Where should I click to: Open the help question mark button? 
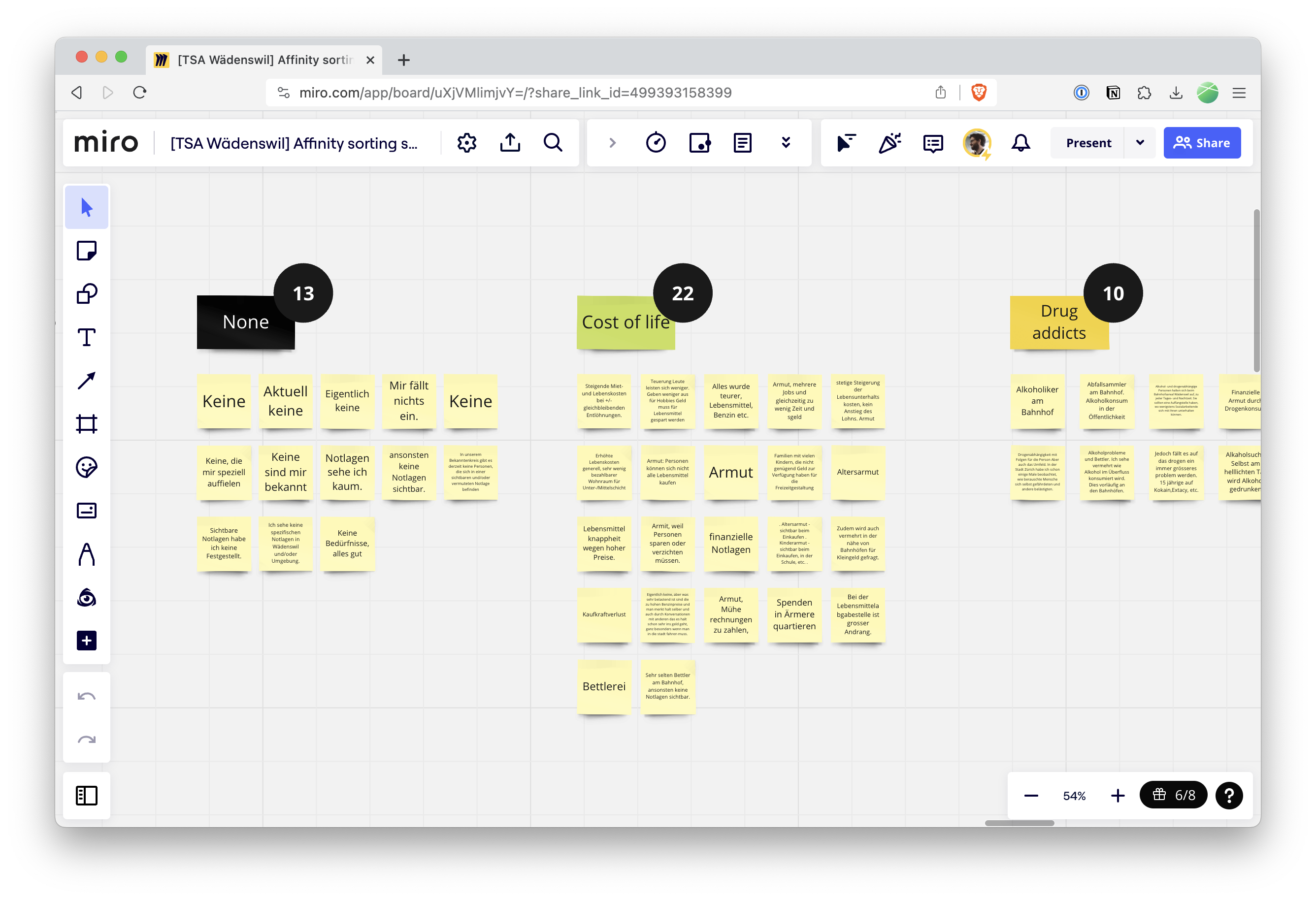pyautogui.click(x=1229, y=795)
